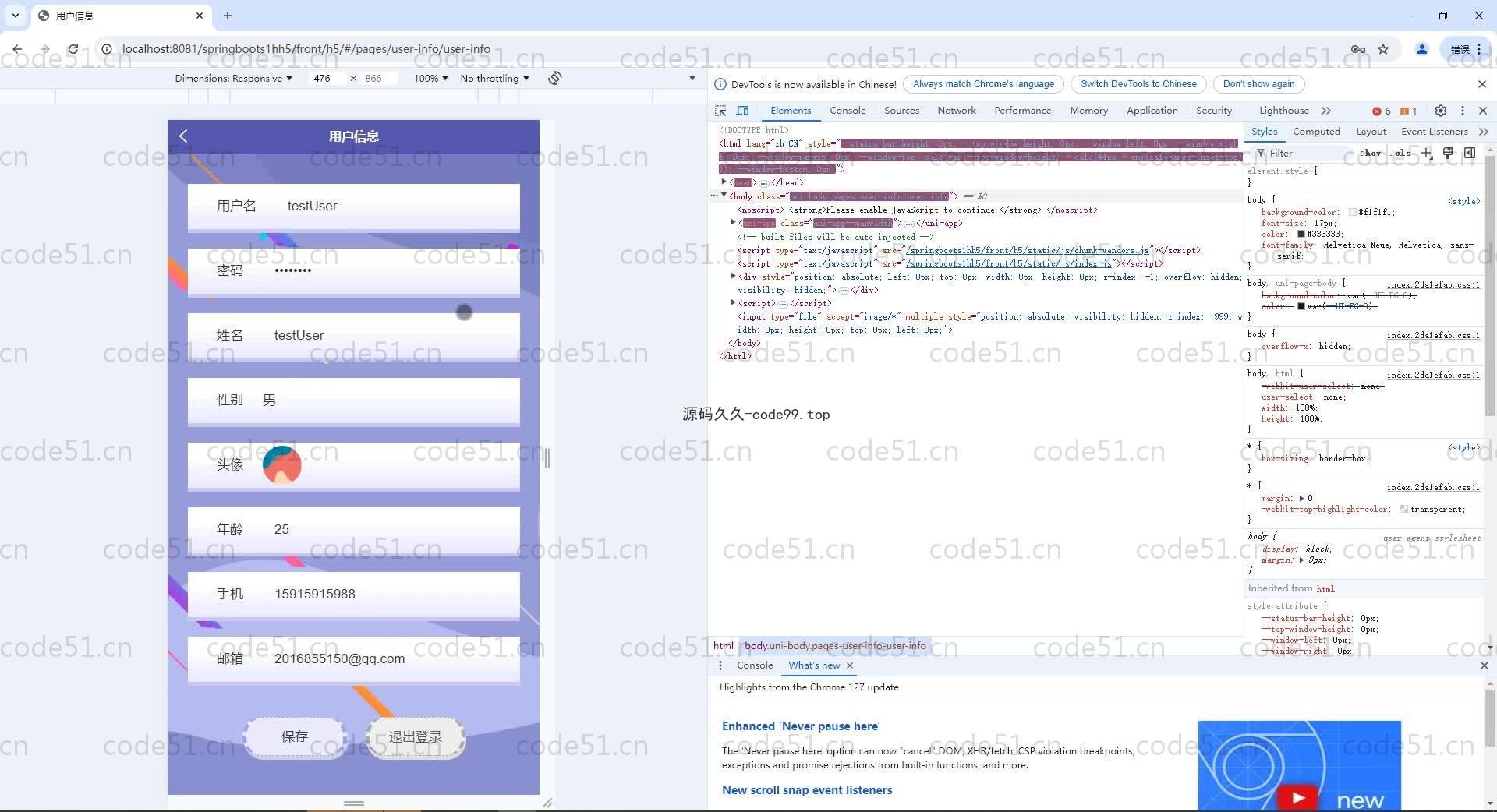Click the 退出登录 logout button

point(416,736)
